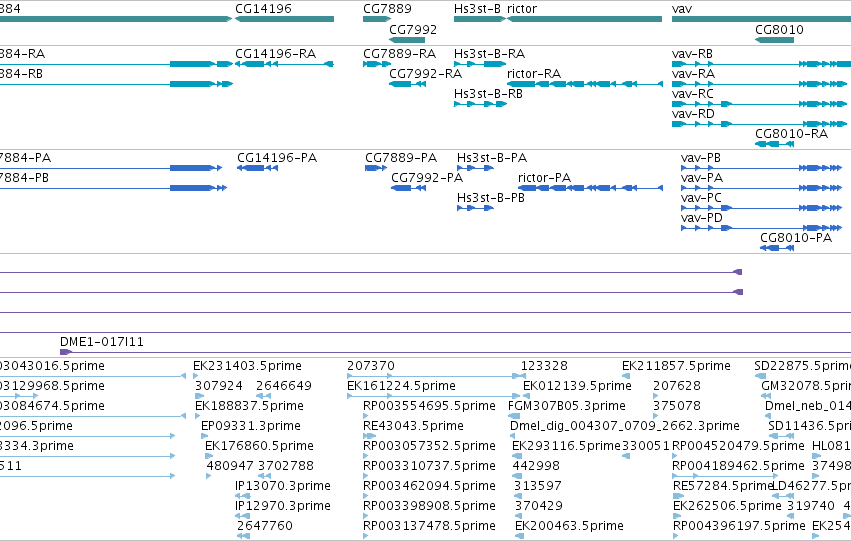Image resolution: width=851 pixels, height=541 pixels.
Task: Click the 207628 feature label
Action: click(677, 386)
